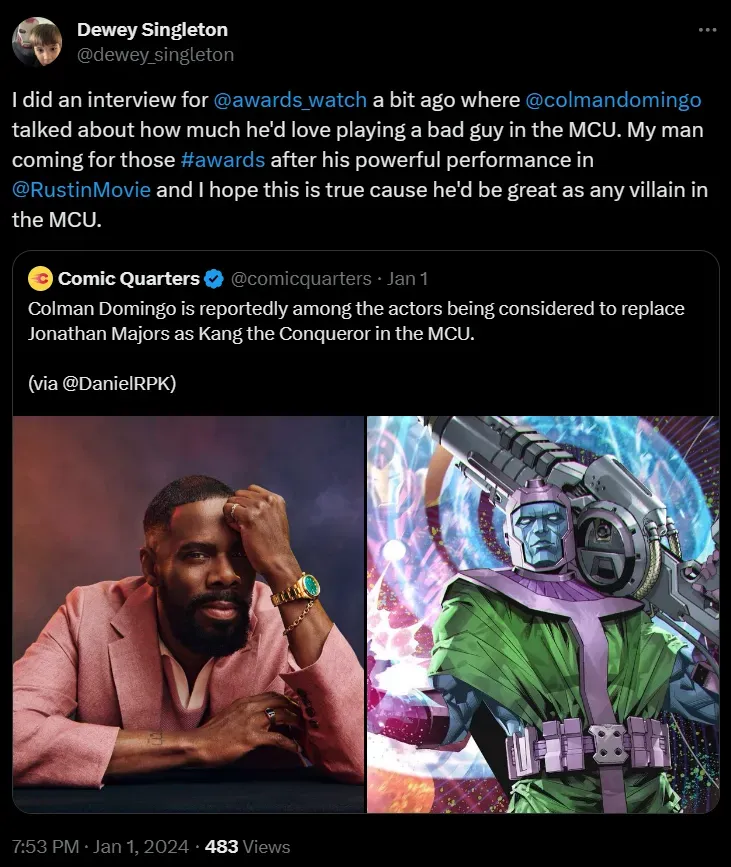731x867 pixels.
Task: Open the #awards hashtag
Action: click(223, 160)
